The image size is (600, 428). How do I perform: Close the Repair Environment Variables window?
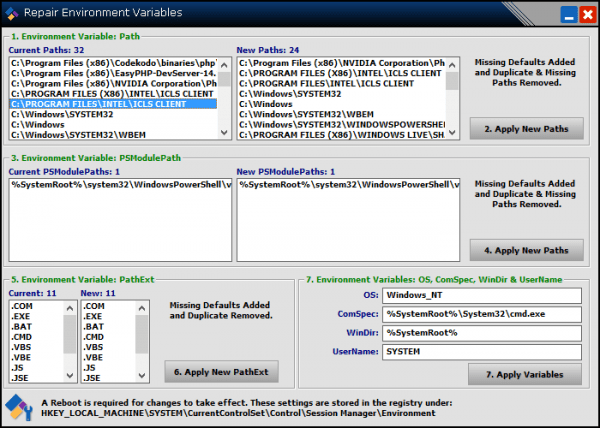[x=587, y=15]
